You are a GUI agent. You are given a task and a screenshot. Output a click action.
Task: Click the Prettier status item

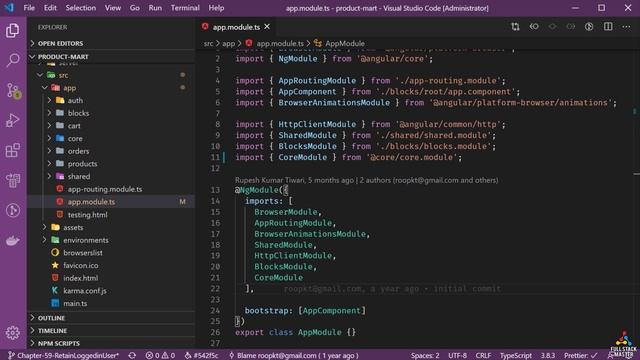580,356
